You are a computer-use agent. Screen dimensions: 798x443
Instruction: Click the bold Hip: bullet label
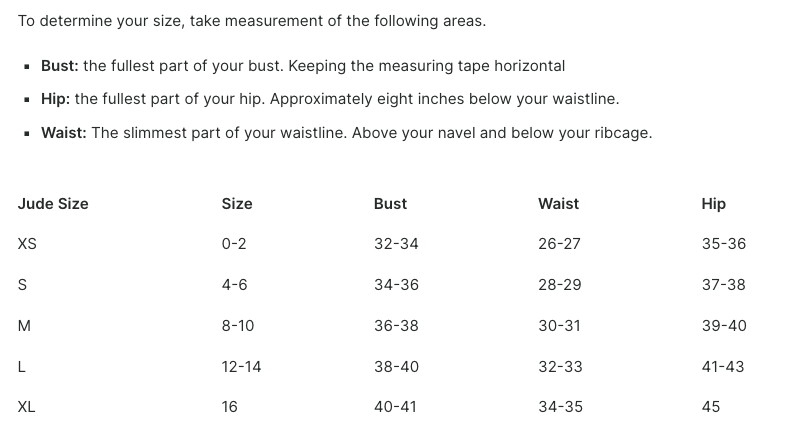point(55,99)
